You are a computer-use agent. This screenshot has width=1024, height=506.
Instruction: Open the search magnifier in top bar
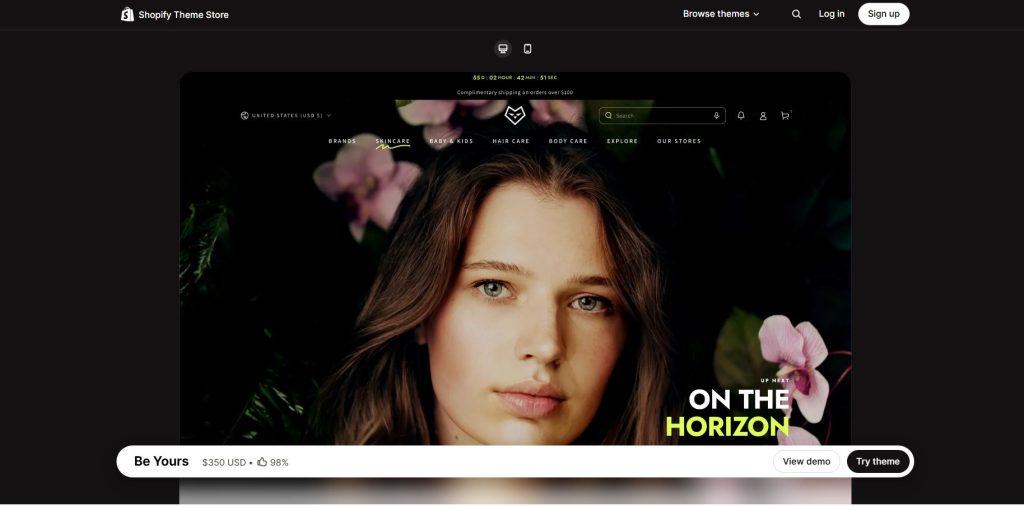pyautogui.click(x=796, y=14)
